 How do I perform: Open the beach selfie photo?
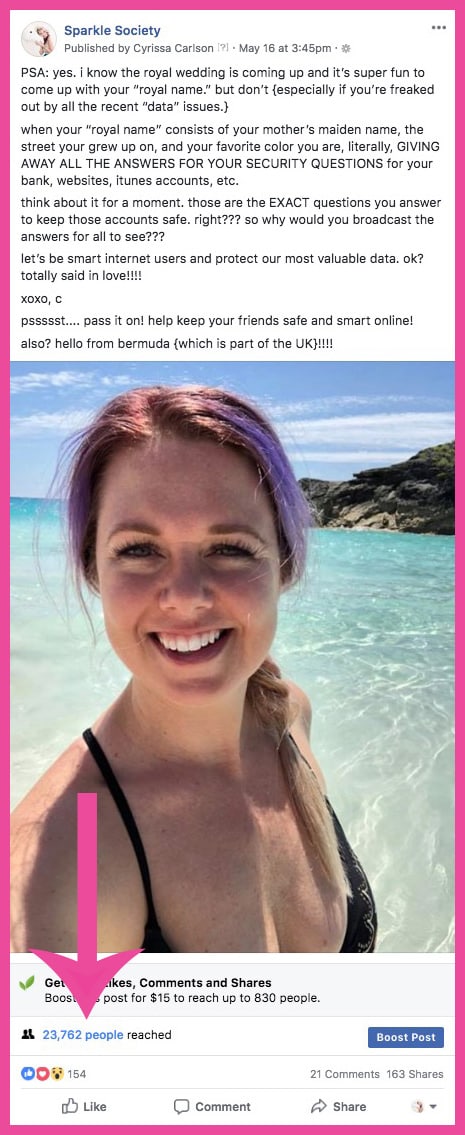click(x=232, y=657)
